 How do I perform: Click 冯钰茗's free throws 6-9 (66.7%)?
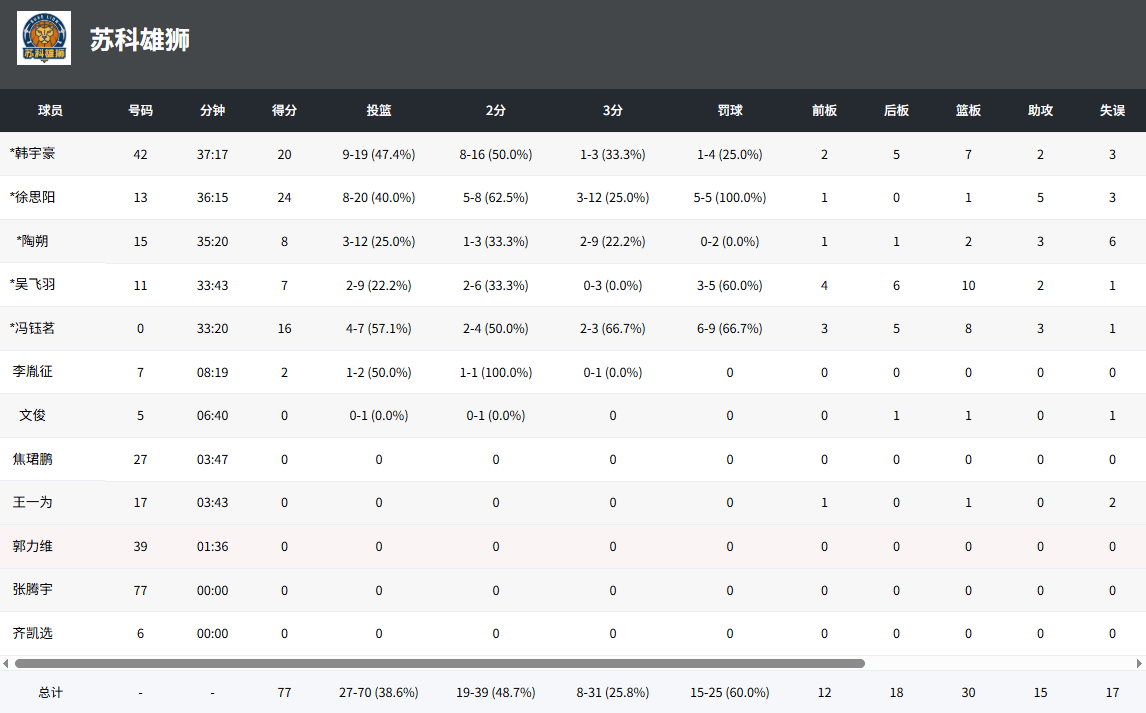tap(729, 329)
